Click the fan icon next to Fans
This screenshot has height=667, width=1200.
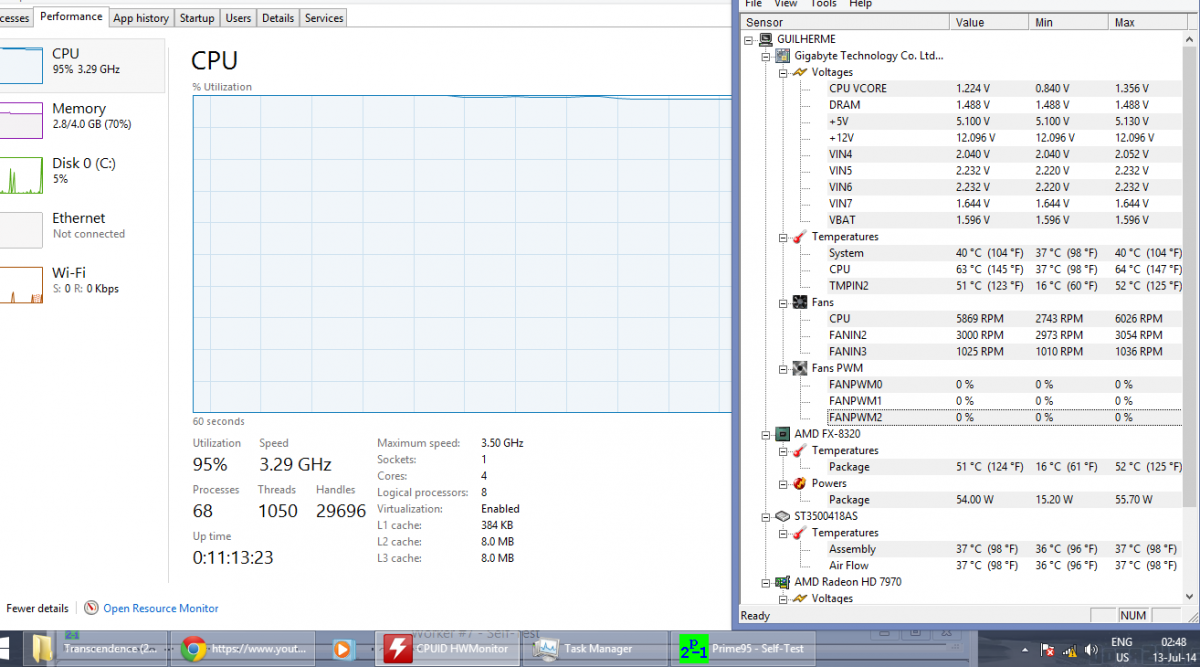point(800,302)
